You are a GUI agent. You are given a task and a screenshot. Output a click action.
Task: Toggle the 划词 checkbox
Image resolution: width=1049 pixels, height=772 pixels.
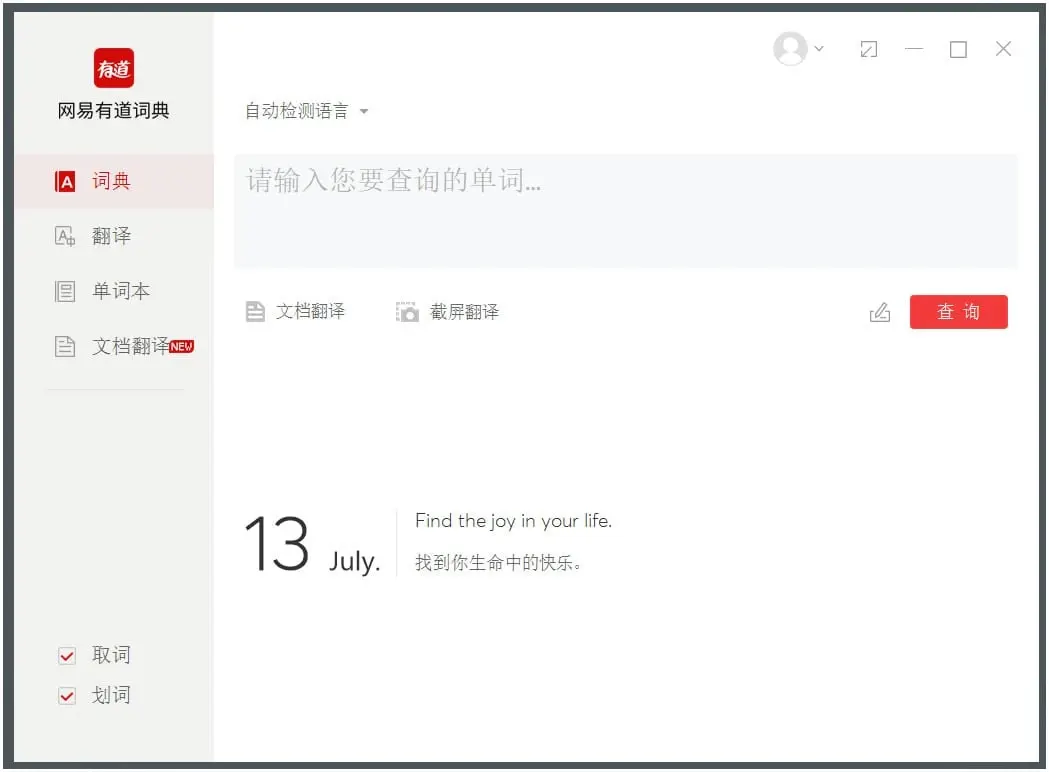(x=68, y=696)
